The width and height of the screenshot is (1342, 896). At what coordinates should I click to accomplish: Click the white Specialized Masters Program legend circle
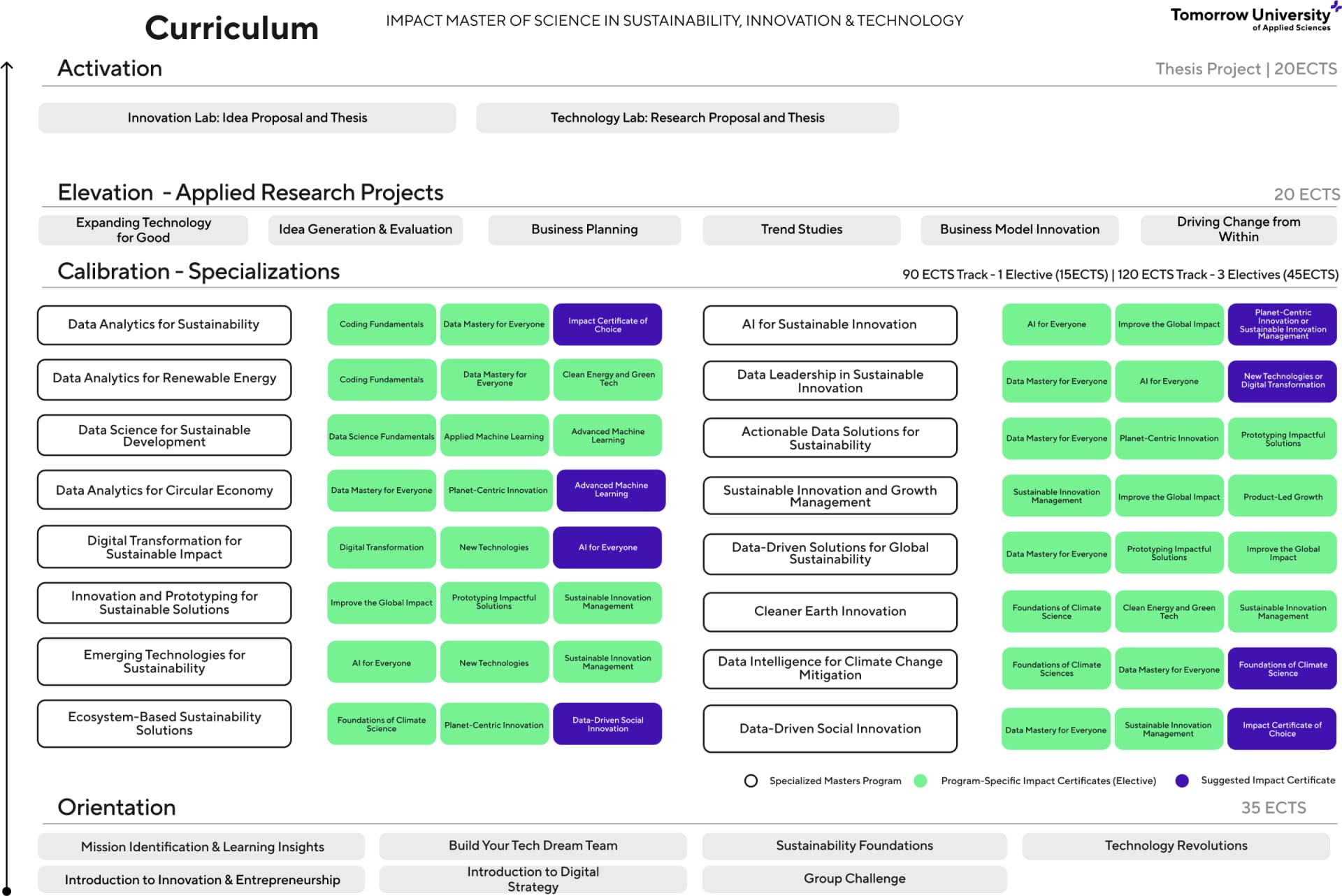(751, 781)
